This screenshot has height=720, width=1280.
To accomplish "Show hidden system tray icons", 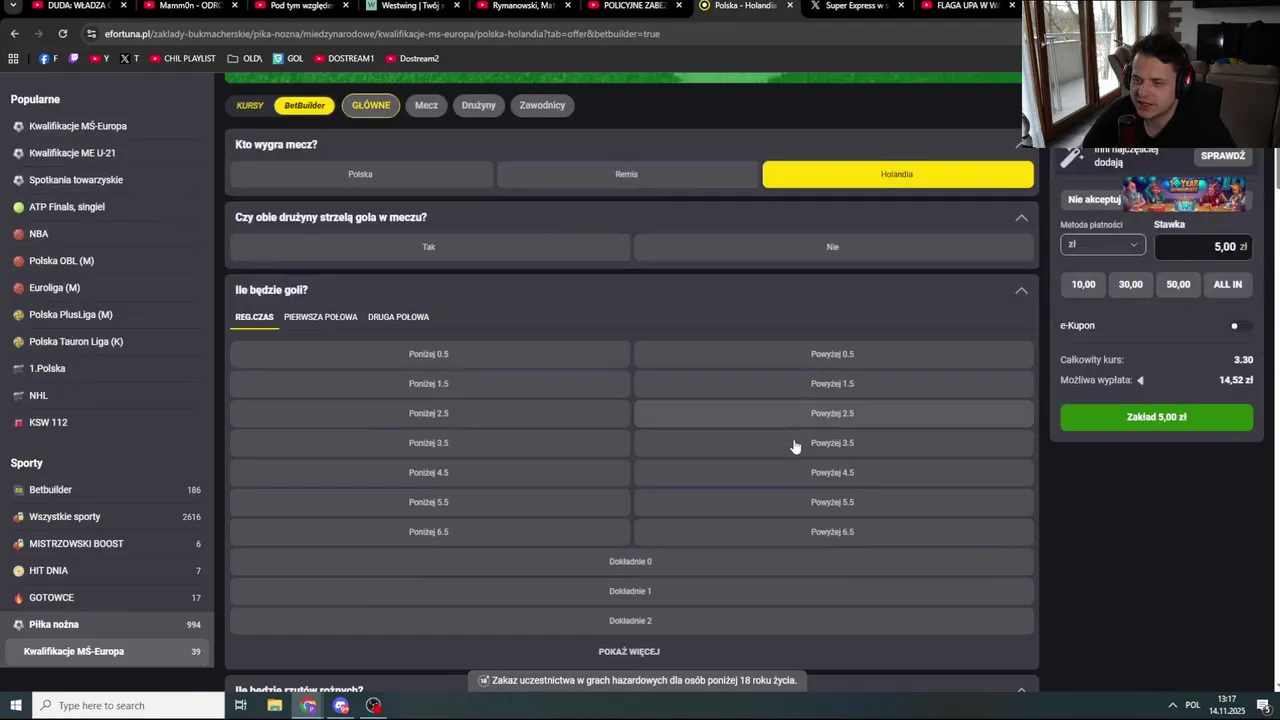I will [1173, 705].
